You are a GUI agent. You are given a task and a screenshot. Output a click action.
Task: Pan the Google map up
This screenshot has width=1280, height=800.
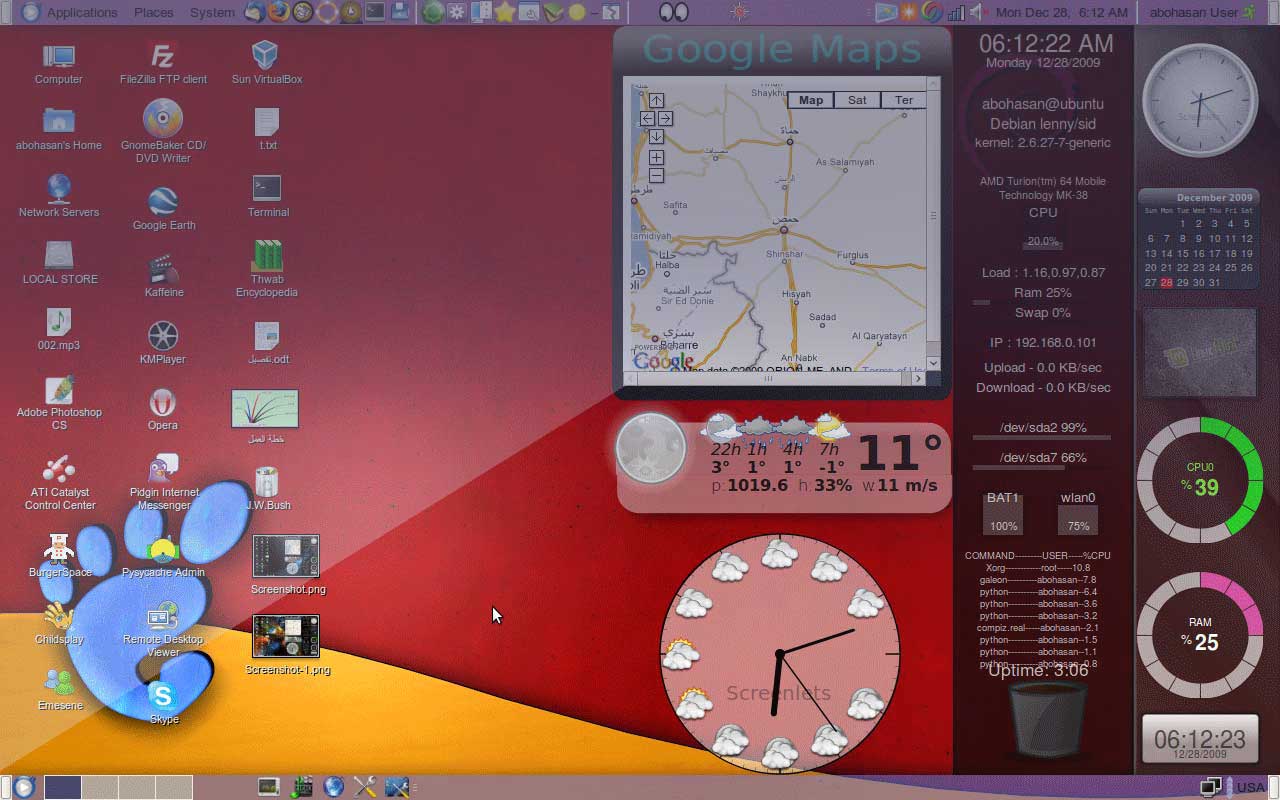tap(656, 100)
